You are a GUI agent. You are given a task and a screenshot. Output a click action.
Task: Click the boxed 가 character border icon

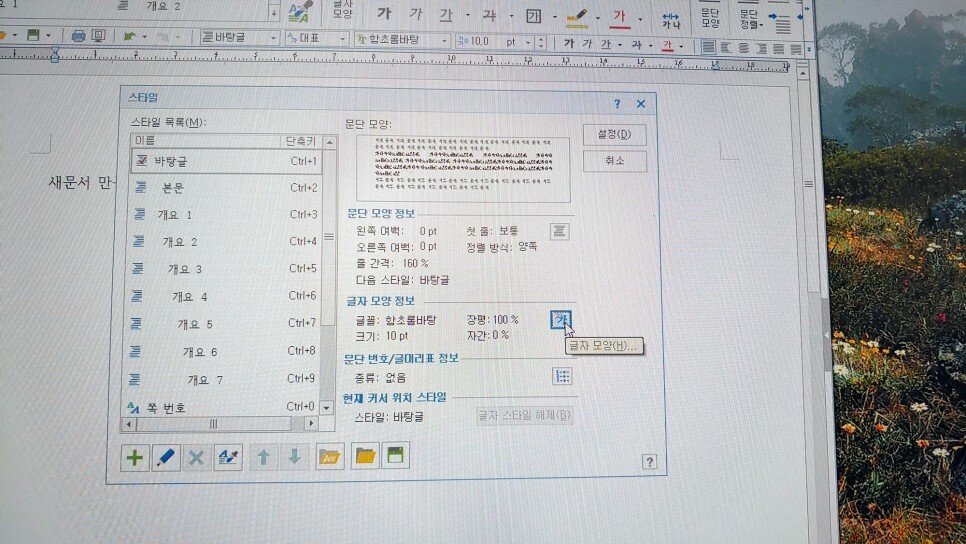coord(533,17)
